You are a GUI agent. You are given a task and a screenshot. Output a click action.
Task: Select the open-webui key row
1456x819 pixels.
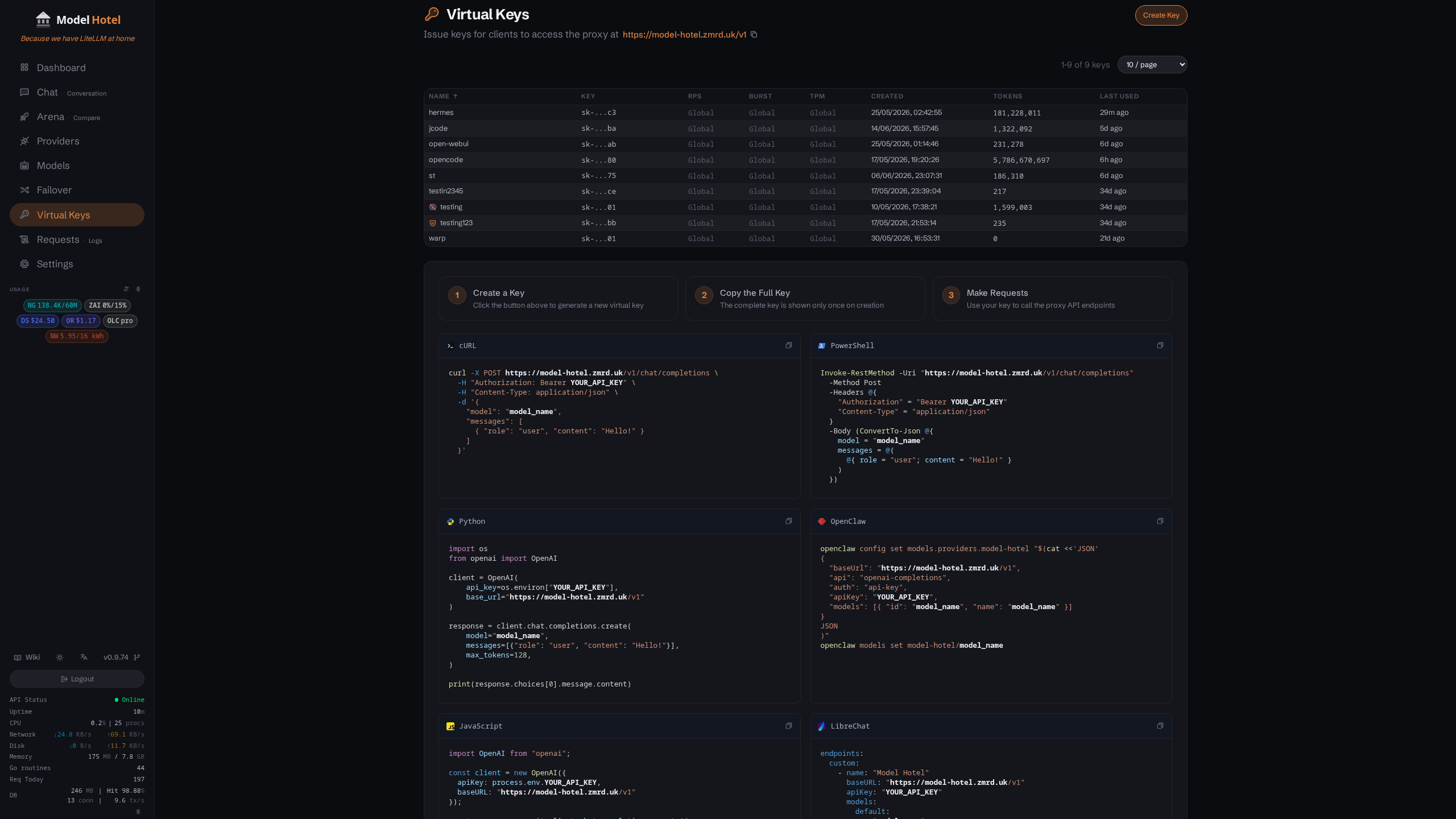(805, 144)
